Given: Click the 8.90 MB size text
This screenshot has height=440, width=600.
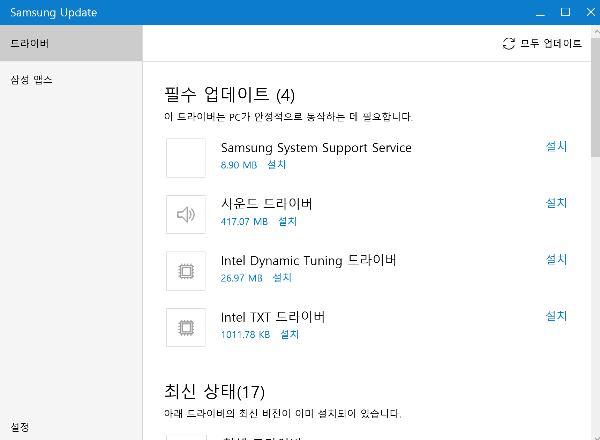Looking at the screenshot, I should tap(239, 165).
